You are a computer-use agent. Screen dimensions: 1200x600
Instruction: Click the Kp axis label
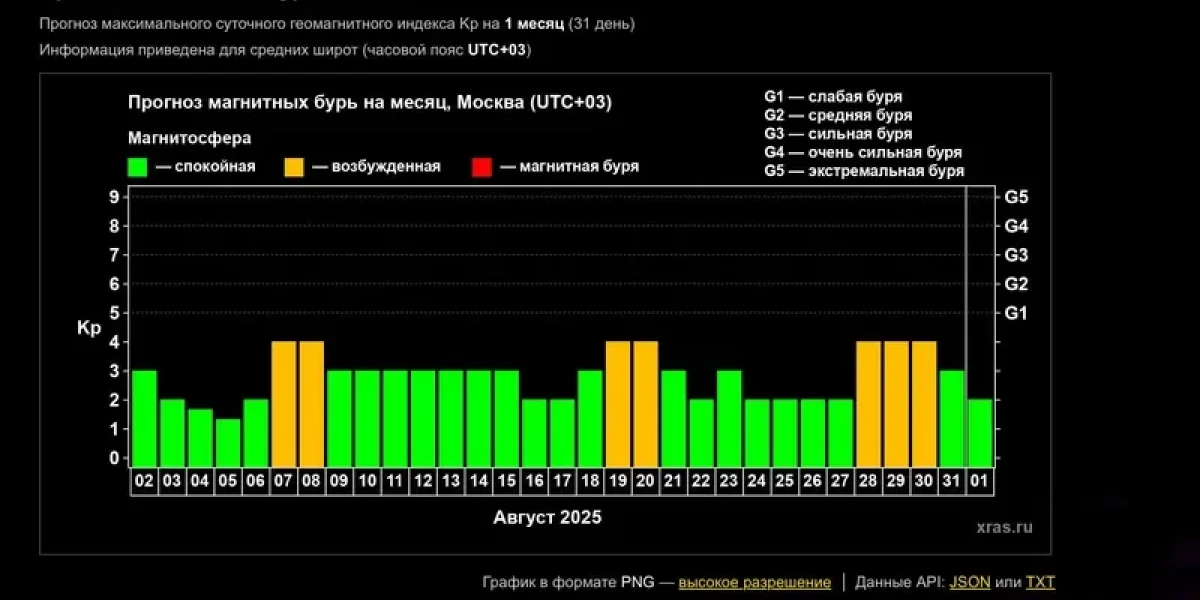click(88, 328)
